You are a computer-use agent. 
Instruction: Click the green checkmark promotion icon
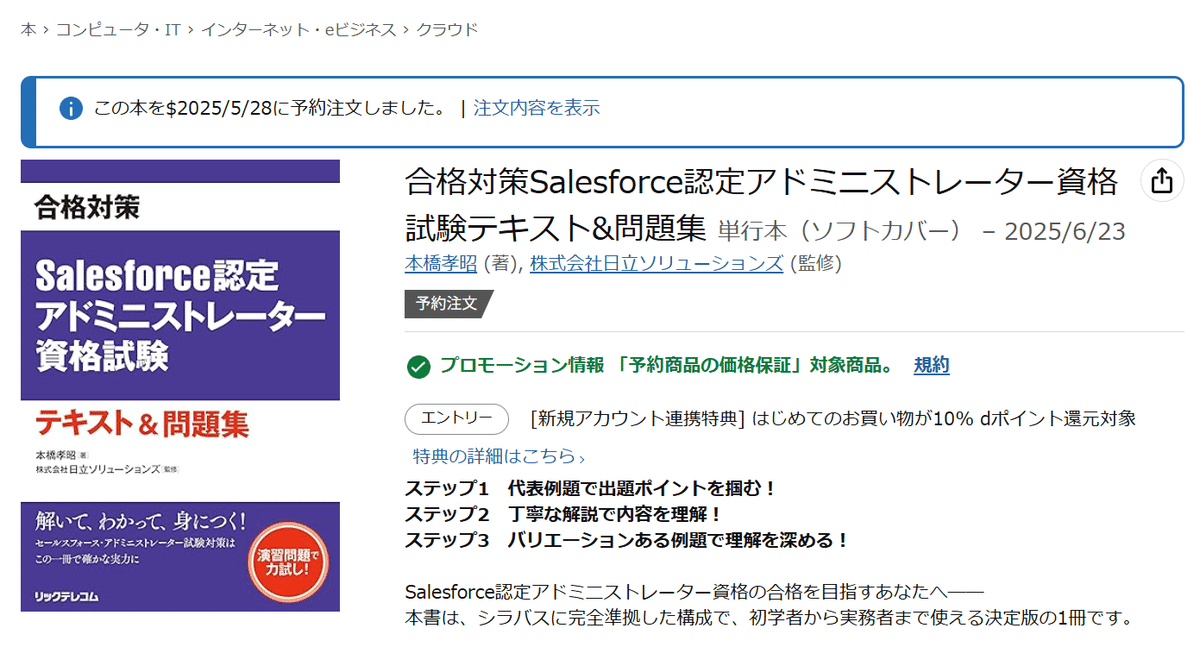(x=418, y=366)
